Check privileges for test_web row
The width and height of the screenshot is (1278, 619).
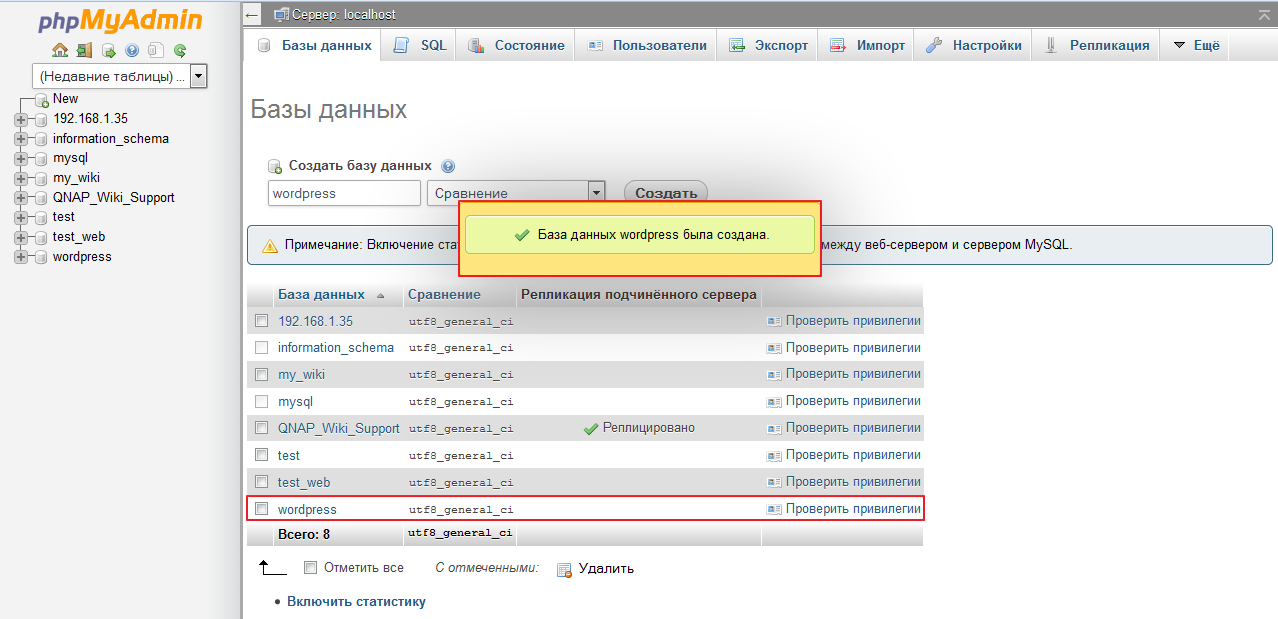pyautogui.click(x=844, y=482)
